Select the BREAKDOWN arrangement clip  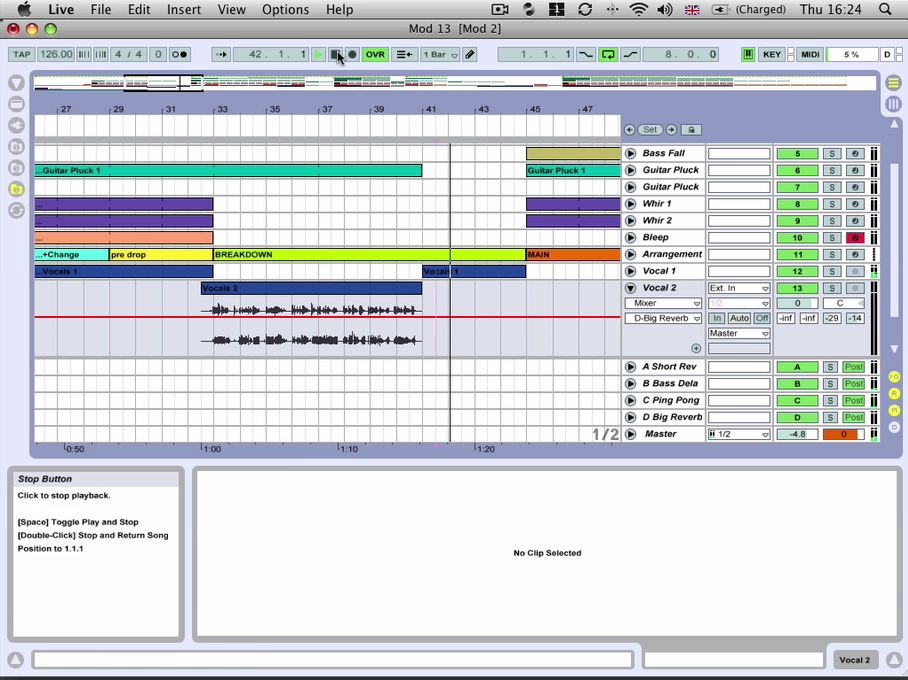click(369, 254)
